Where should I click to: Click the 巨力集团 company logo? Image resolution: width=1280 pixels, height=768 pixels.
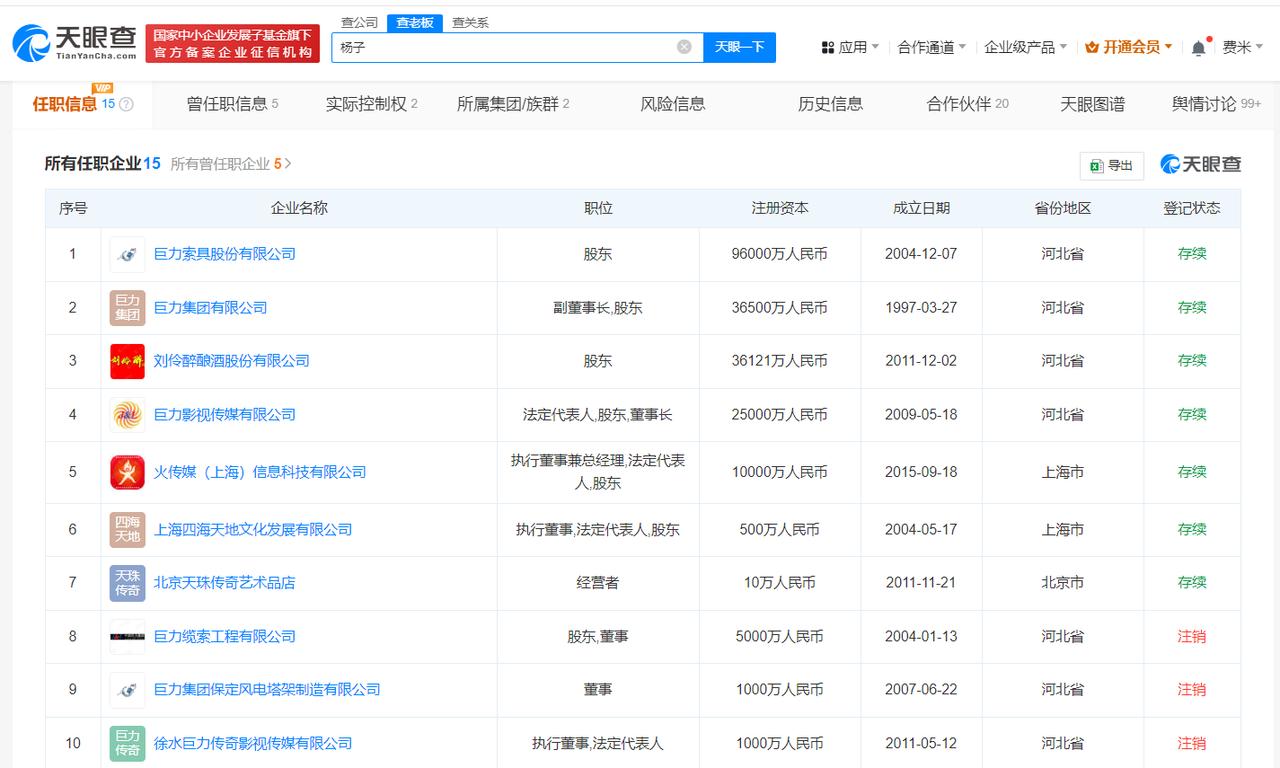pos(127,308)
